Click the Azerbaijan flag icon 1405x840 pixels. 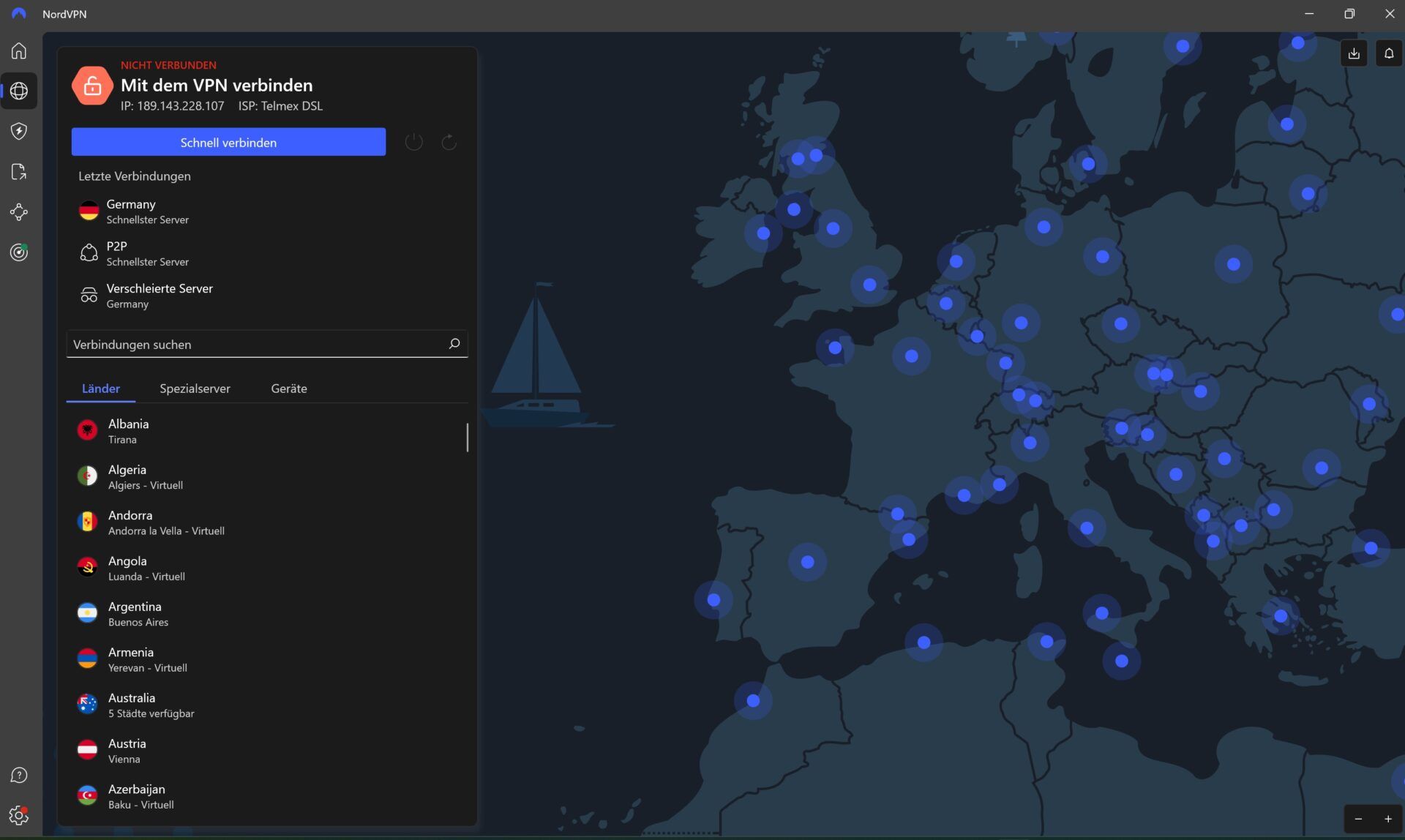(x=87, y=795)
